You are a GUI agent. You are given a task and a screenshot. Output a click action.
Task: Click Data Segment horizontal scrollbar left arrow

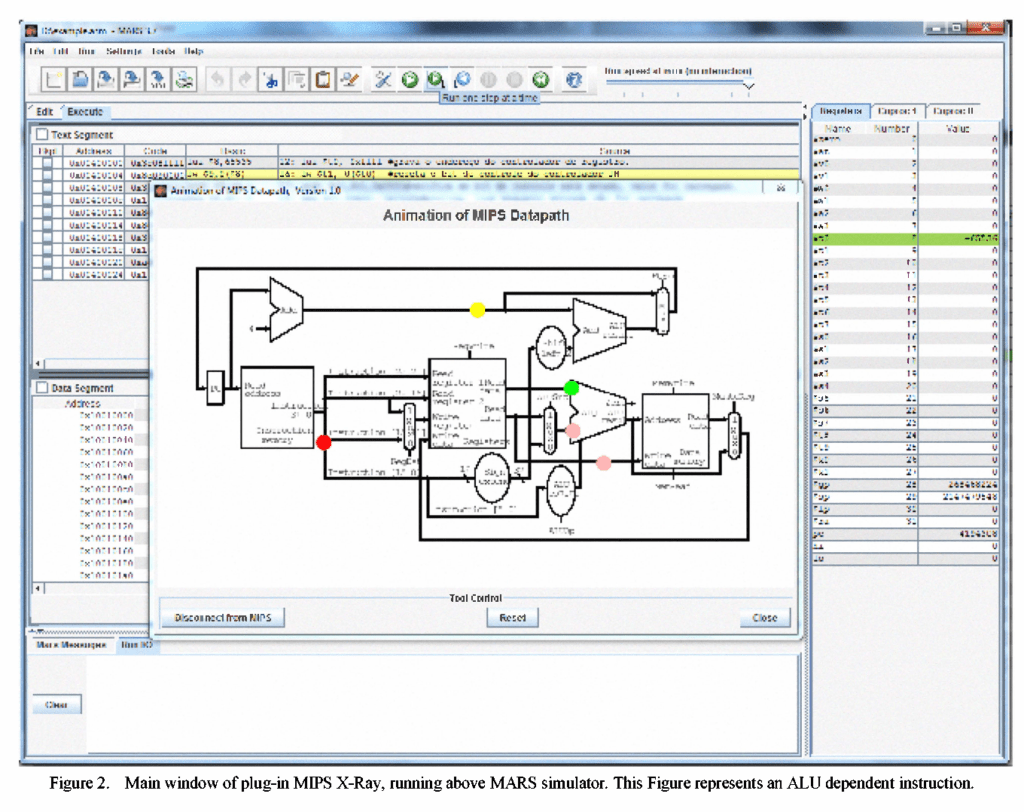pos(38,589)
